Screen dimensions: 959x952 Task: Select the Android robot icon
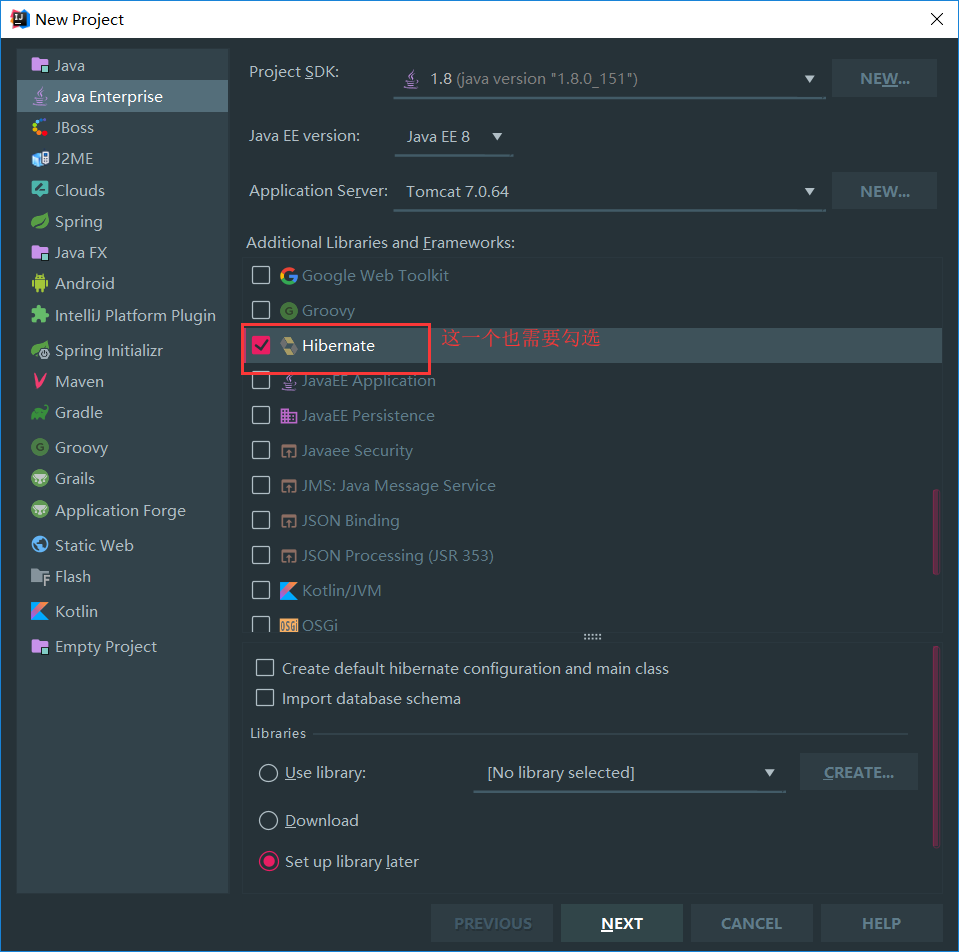point(40,283)
